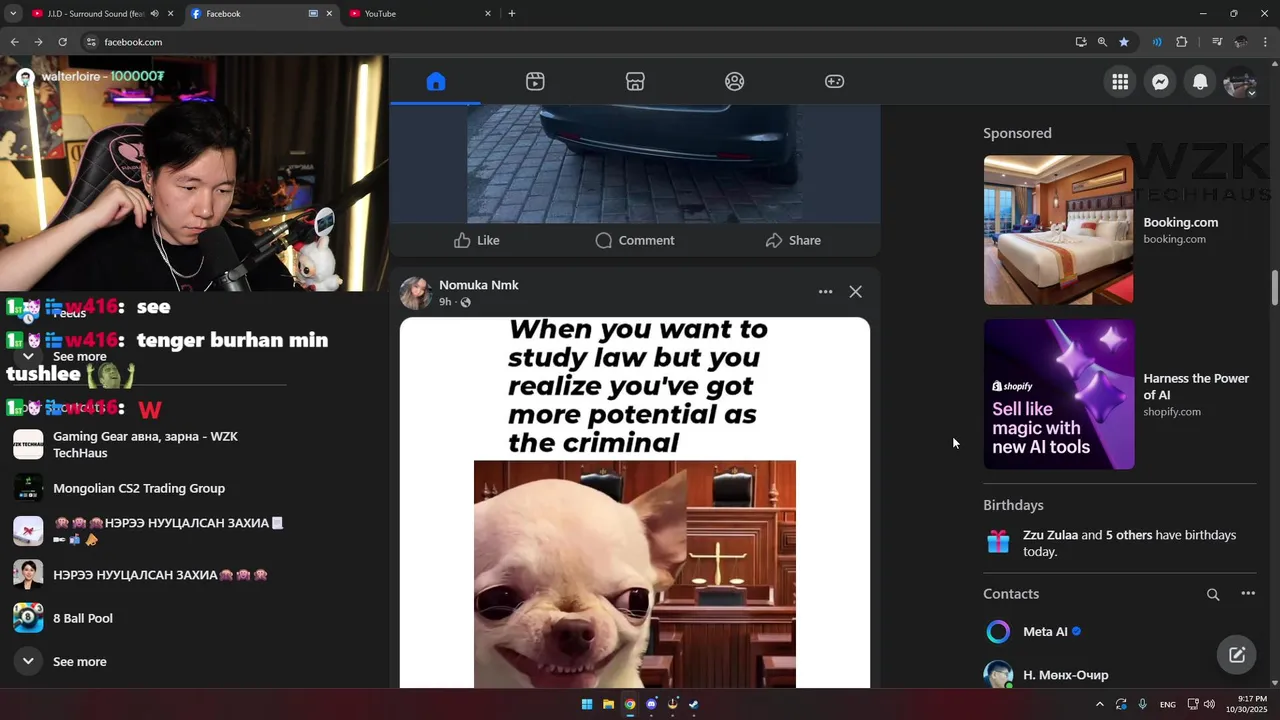The image size is (1280, 720).
Task: Open File Explorer from taskbar
Action: 608,704
